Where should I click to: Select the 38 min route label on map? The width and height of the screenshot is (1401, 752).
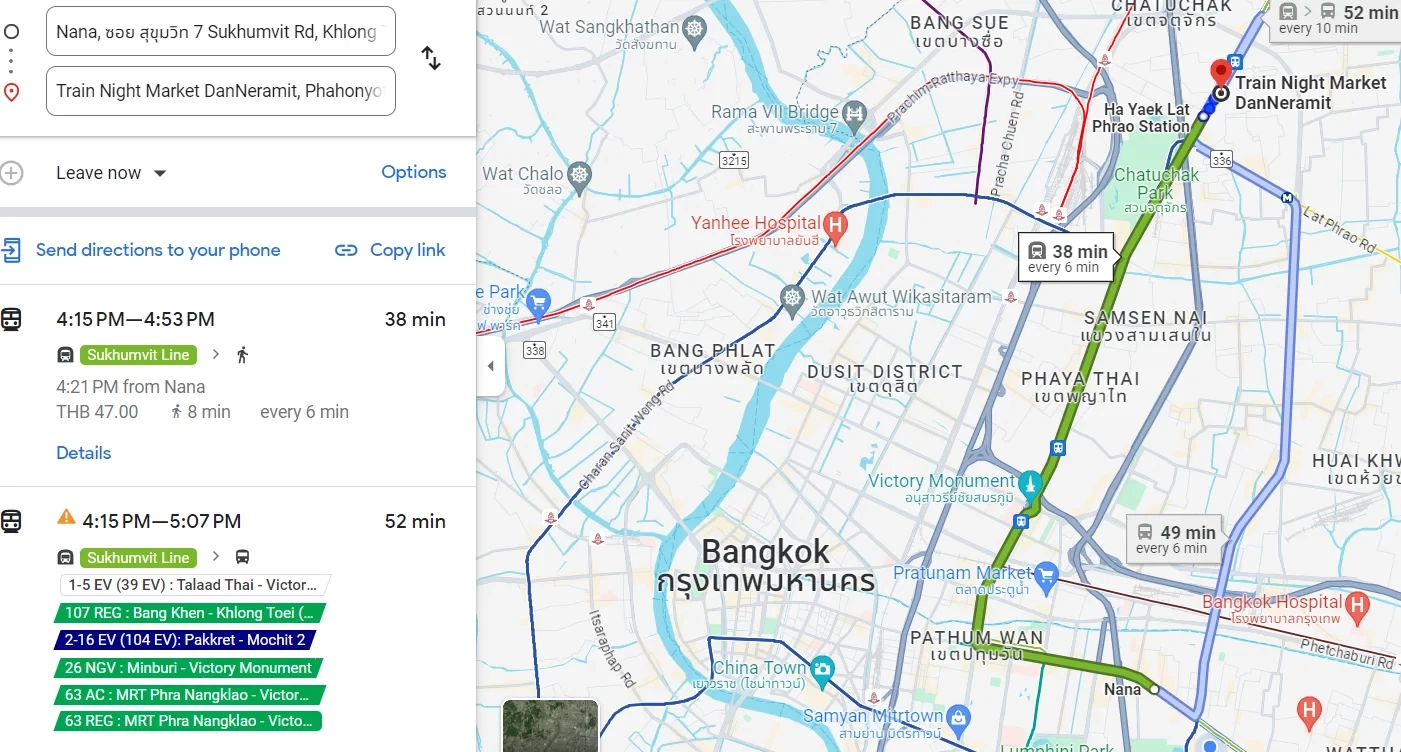pos(1068,259)
